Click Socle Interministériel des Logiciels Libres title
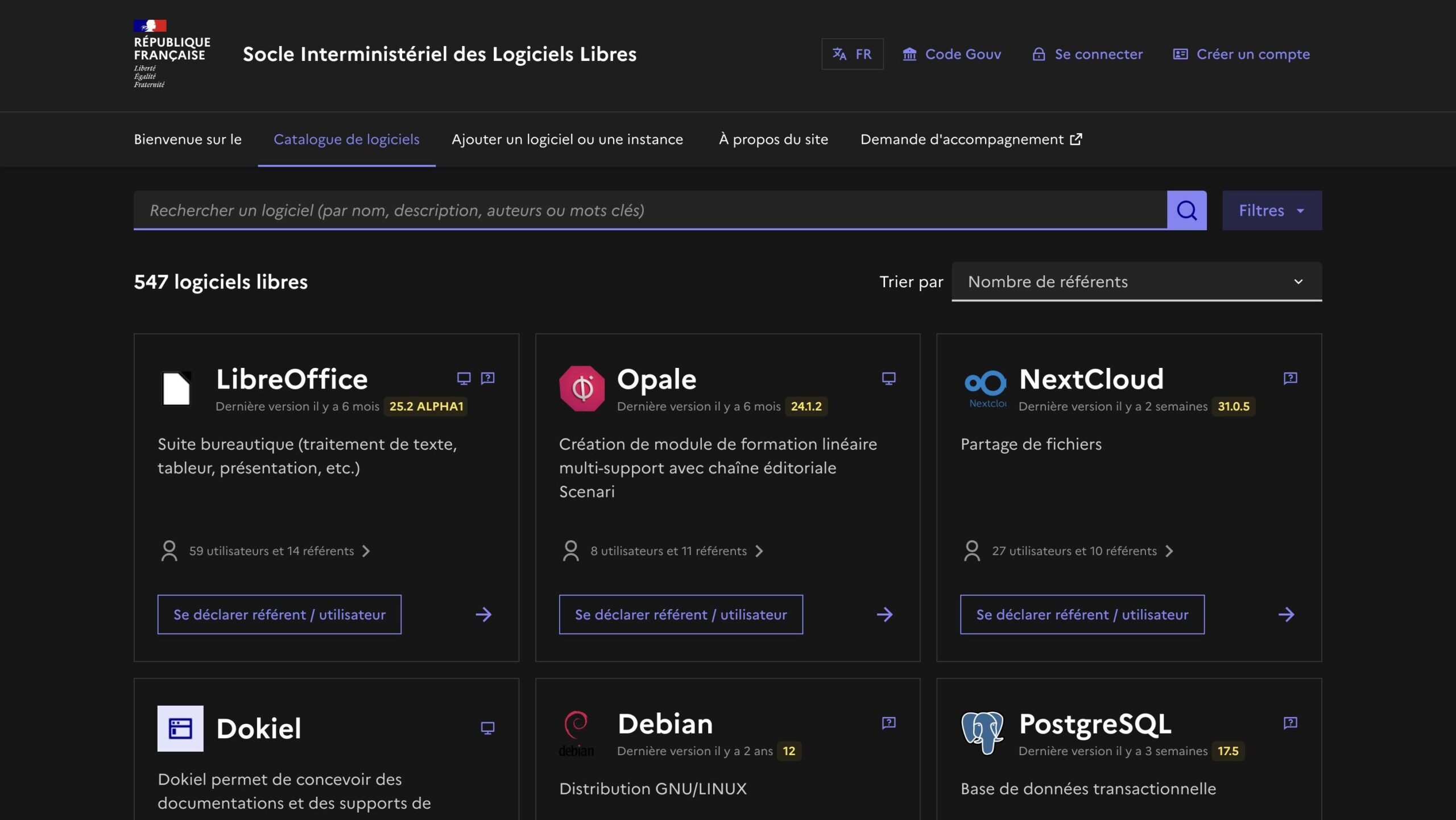This screenshot has width=1456, height=820. tap(440, 54)
